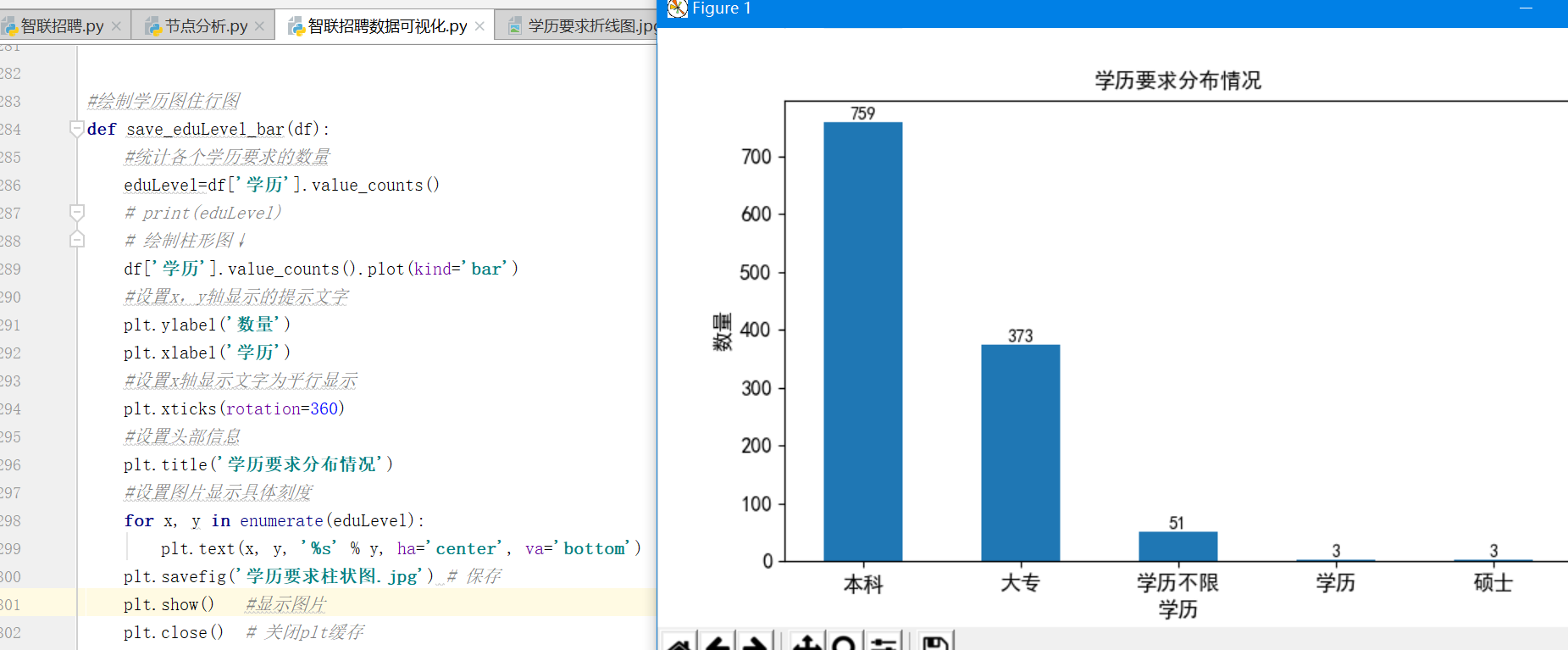The height and width of the screenshot is (650, 1568).
Task: Click the plt.title('学历要求分布情况') line
Action: [258, 464]
